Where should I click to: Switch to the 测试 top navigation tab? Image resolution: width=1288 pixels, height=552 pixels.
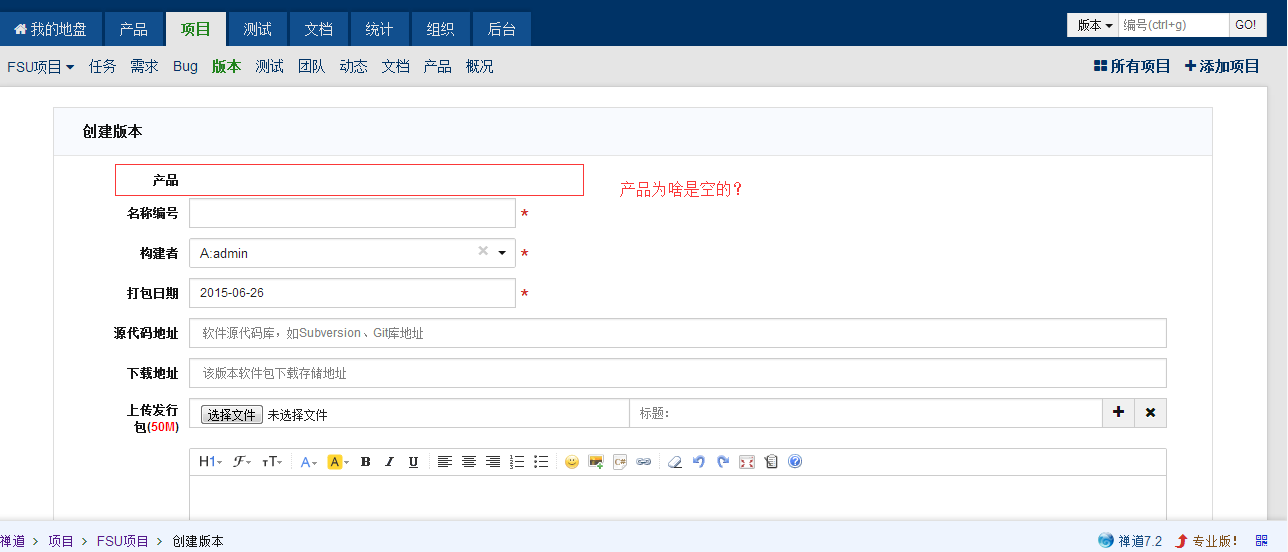point(257,29)
